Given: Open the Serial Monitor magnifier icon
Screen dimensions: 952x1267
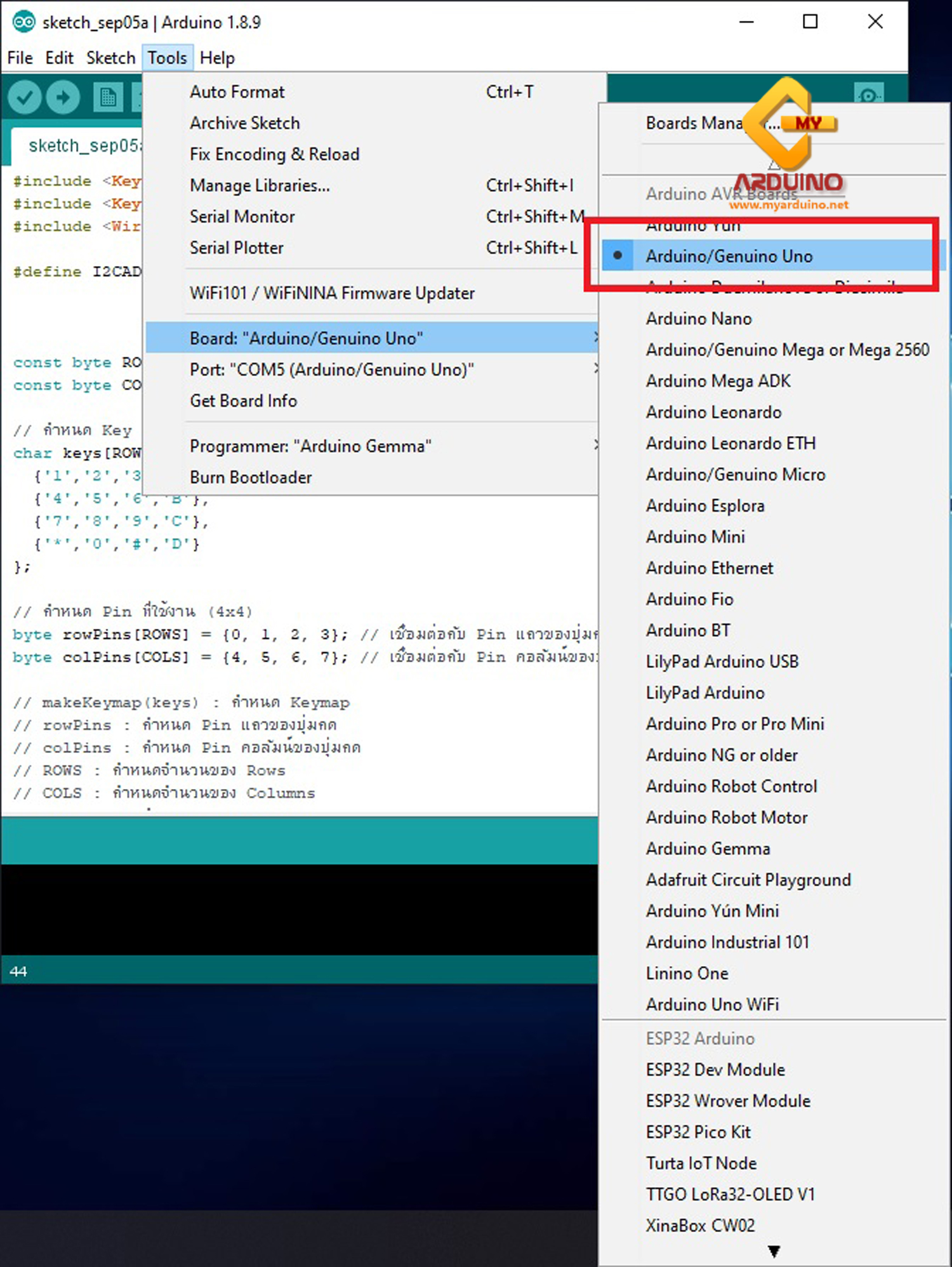Looking at the screenshot, I should (868, 95).
